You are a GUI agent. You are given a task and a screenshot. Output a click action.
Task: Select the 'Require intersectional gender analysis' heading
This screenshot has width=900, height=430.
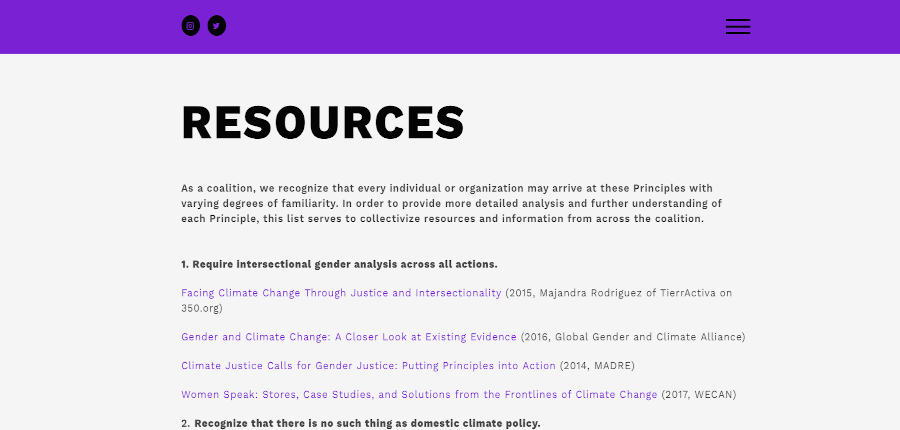[339, 264]
